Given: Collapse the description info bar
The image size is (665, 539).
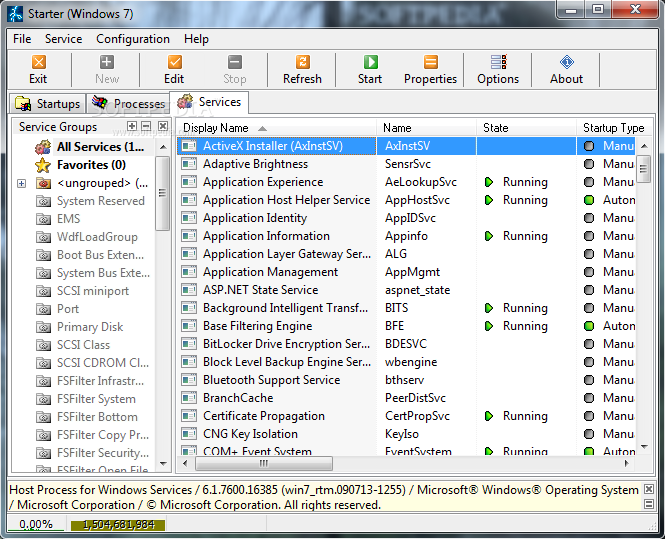Looking at the screenshot, I should (649, 504).
